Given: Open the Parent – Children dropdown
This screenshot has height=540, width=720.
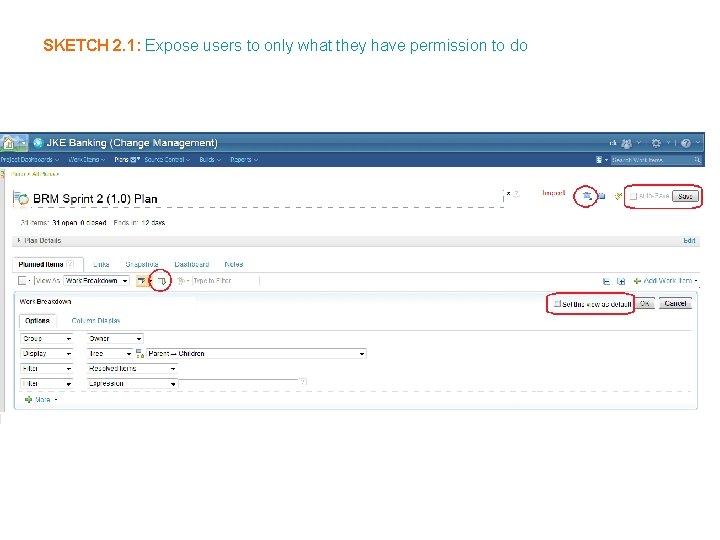Looking at the screenshot, I should point(256,354).
